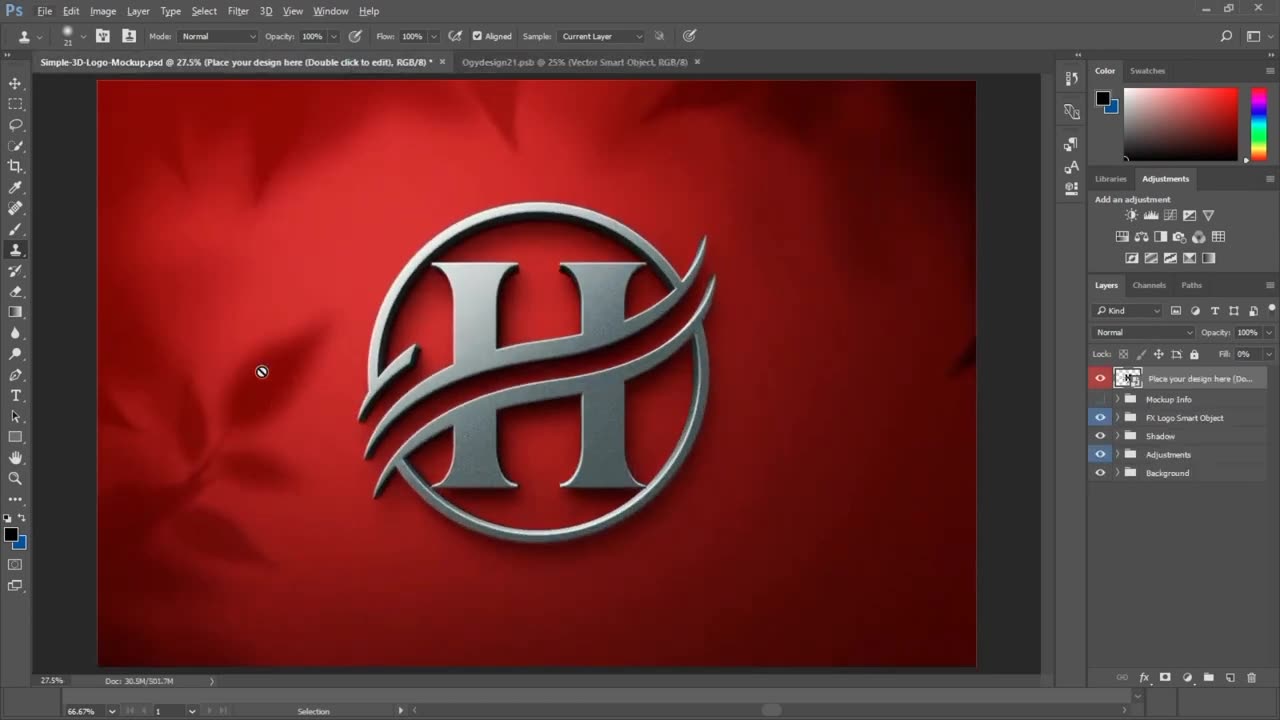This screenshot has height=720, width=1280.
Task: Select the Spot Healing Brush tool
Action: (x=15, y=208)
